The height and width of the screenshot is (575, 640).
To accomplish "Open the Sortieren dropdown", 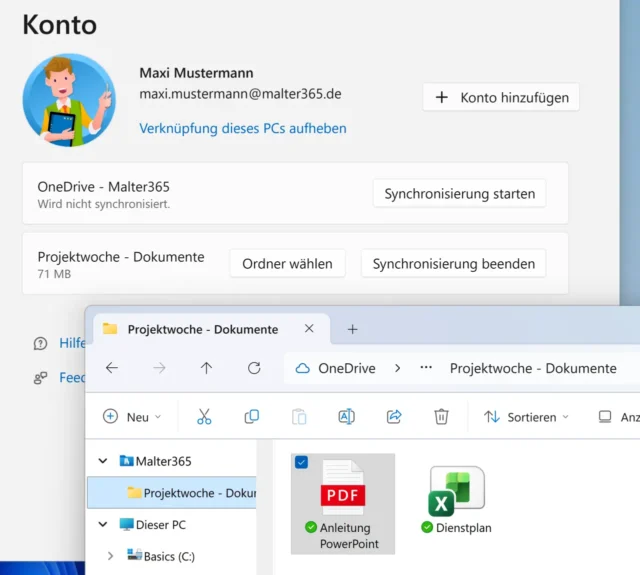I will pyautogui.click(x=526, y=417).
